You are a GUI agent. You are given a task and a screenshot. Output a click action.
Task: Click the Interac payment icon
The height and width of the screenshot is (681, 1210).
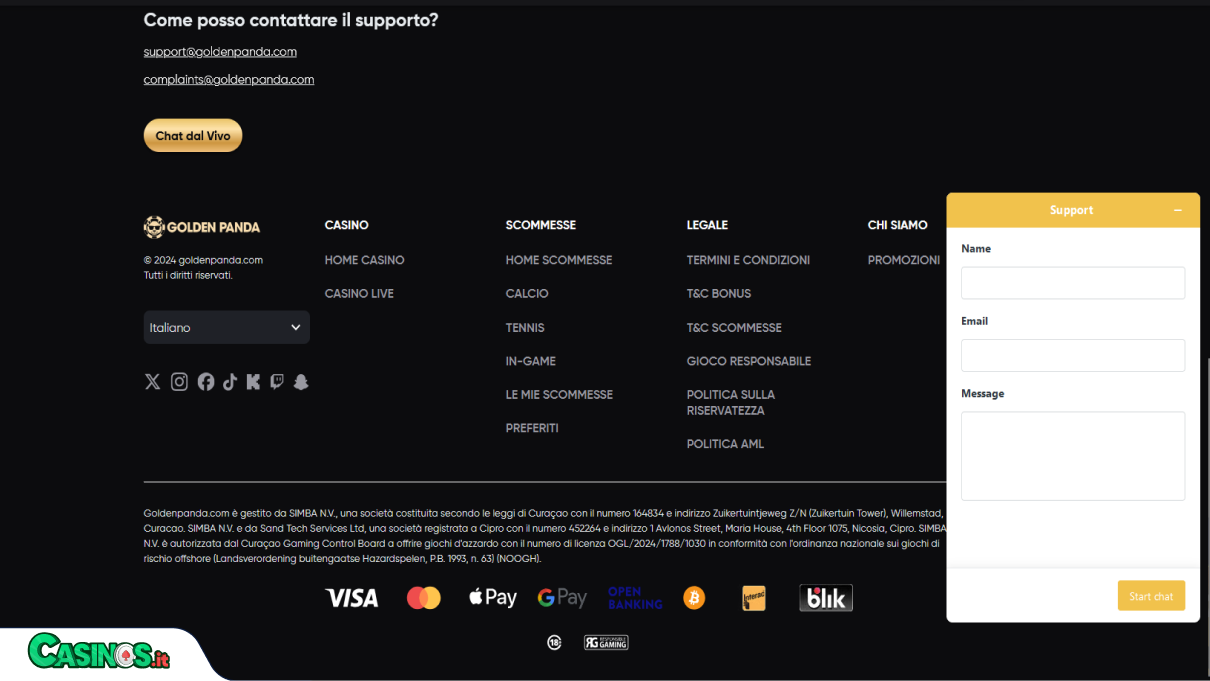(x=754, y=598)
